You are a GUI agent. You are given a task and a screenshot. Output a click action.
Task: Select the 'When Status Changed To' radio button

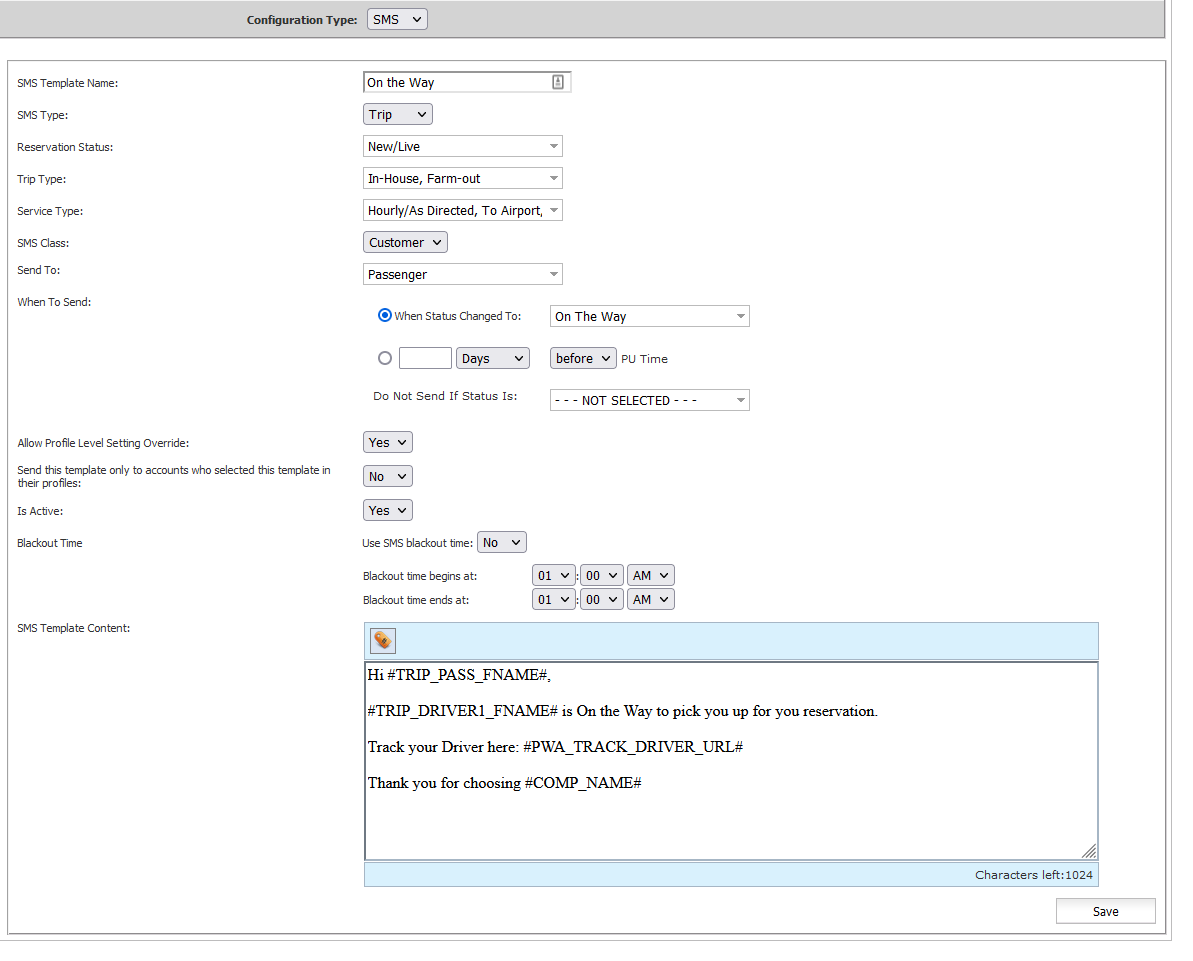[x=385, y=316]
